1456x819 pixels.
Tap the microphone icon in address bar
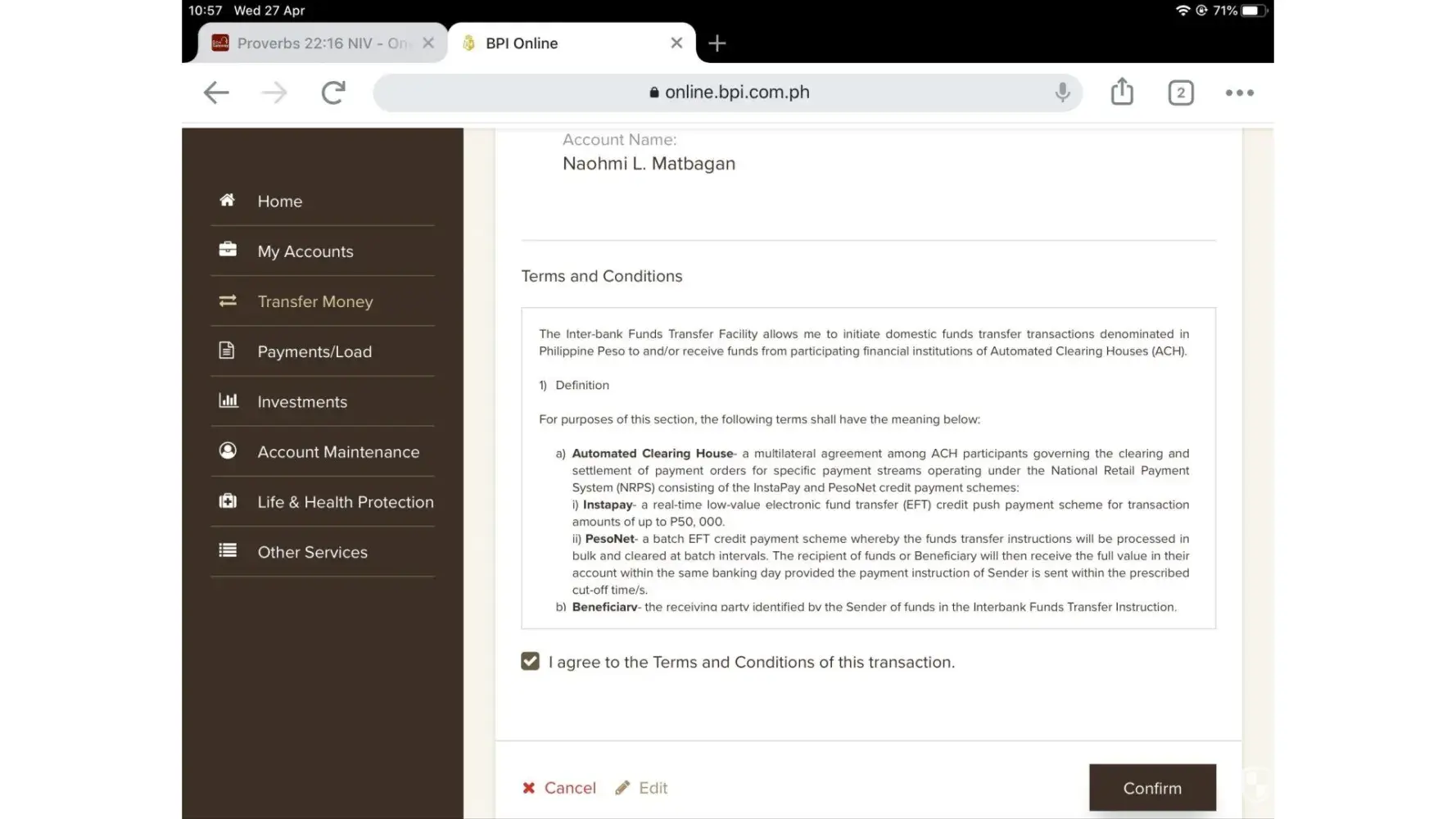coord(1062,93)
